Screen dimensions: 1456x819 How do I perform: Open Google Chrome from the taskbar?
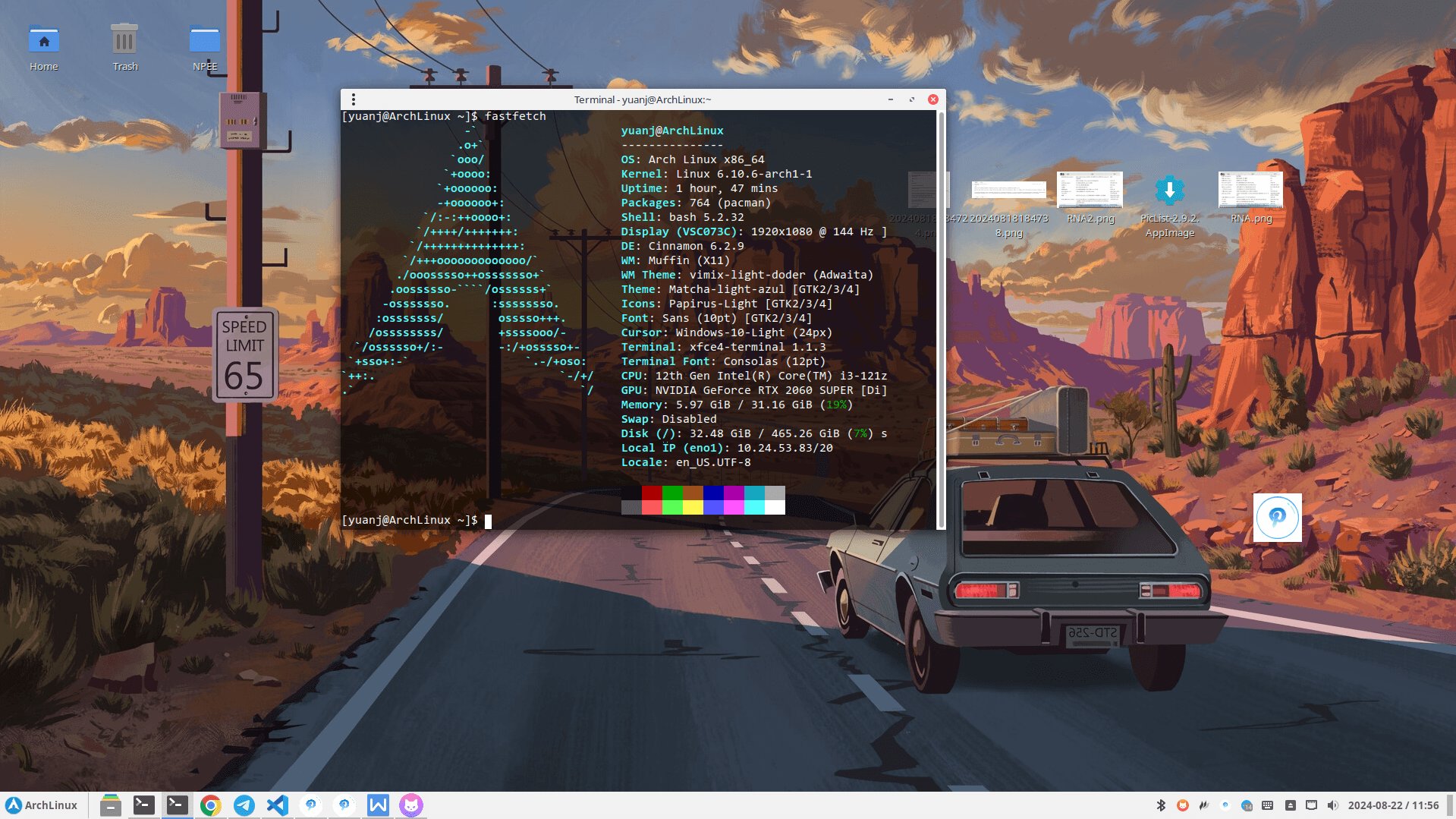[211, 805]
